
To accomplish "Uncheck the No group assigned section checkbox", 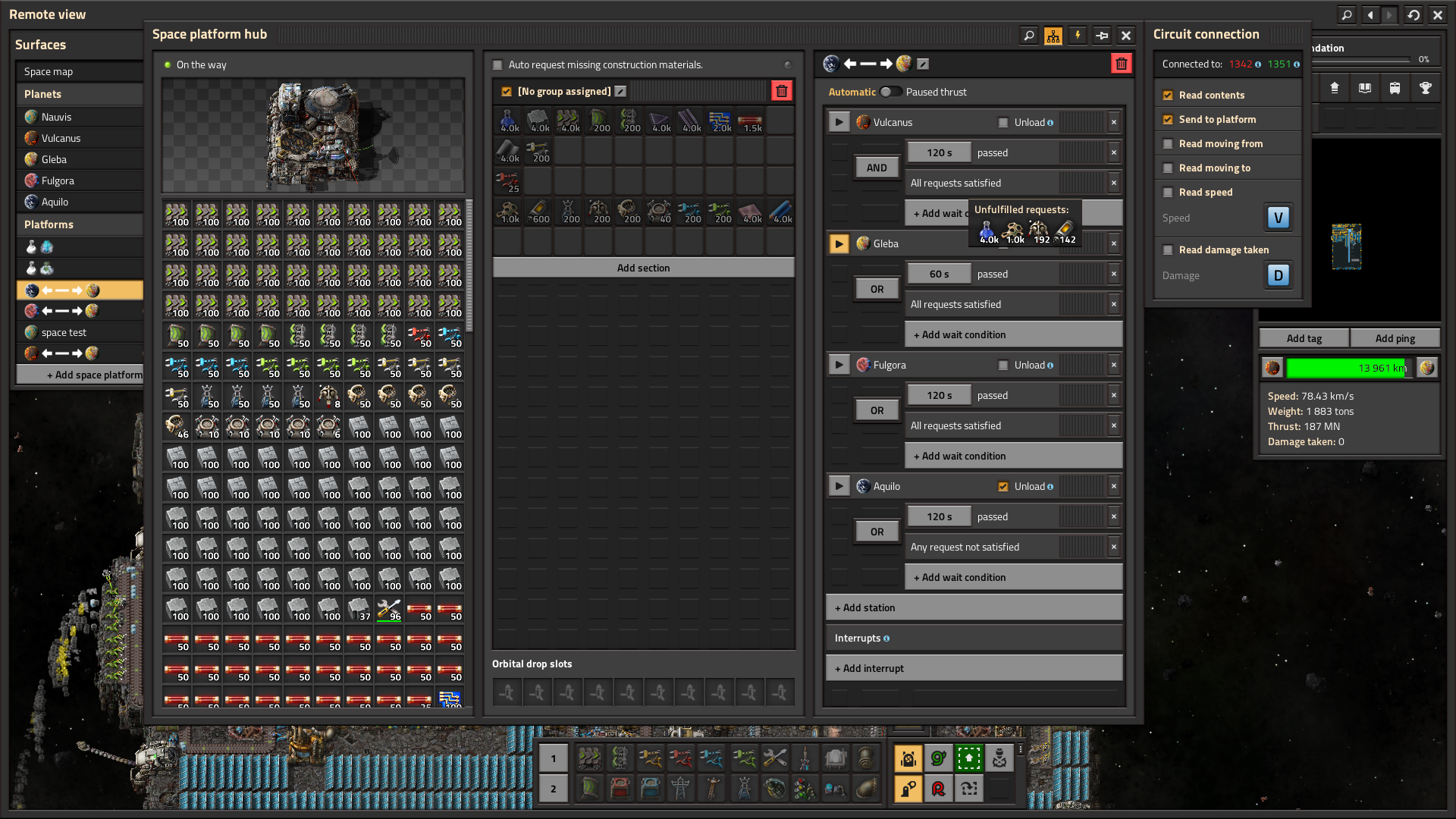I will click(x=507, y=92).
